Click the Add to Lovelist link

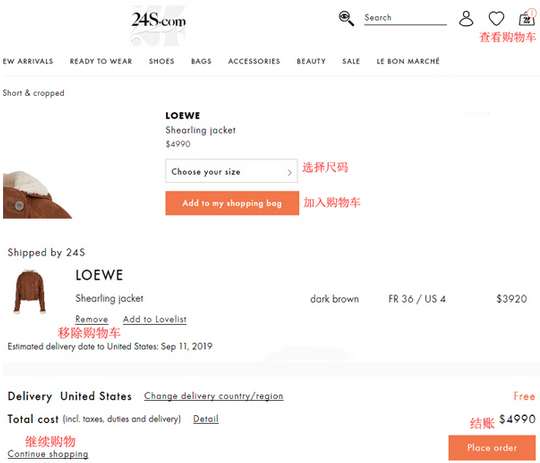point(155,319)
